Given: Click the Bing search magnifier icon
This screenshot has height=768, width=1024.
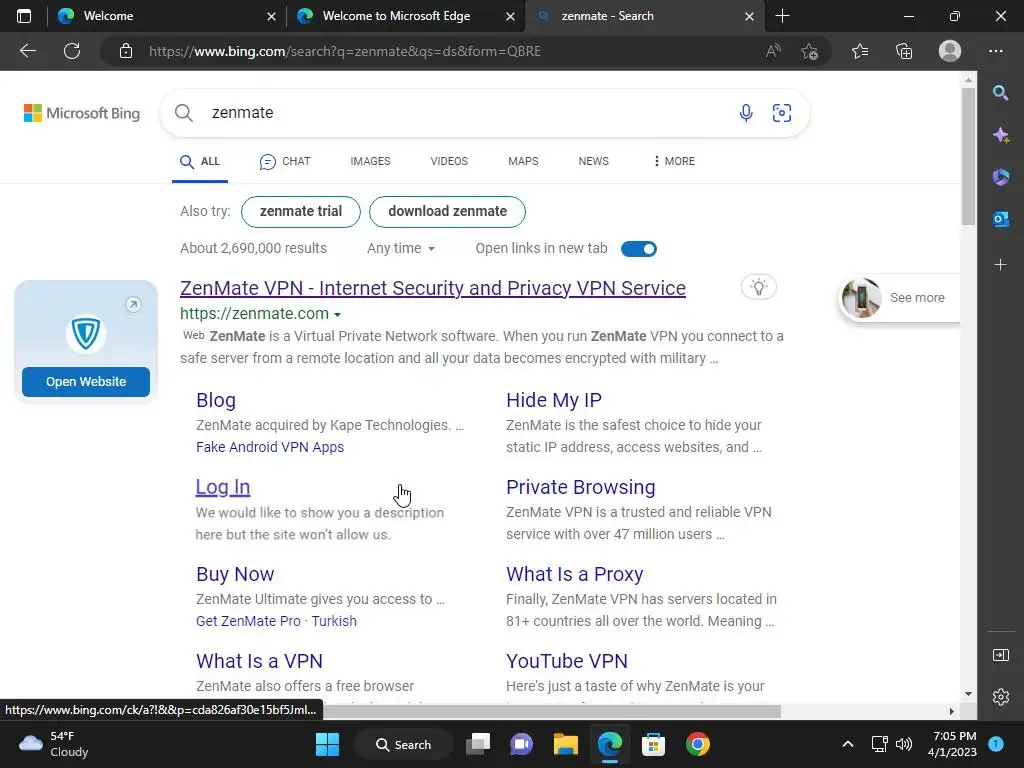Looking at the screenshot, I should coord(184,113).
